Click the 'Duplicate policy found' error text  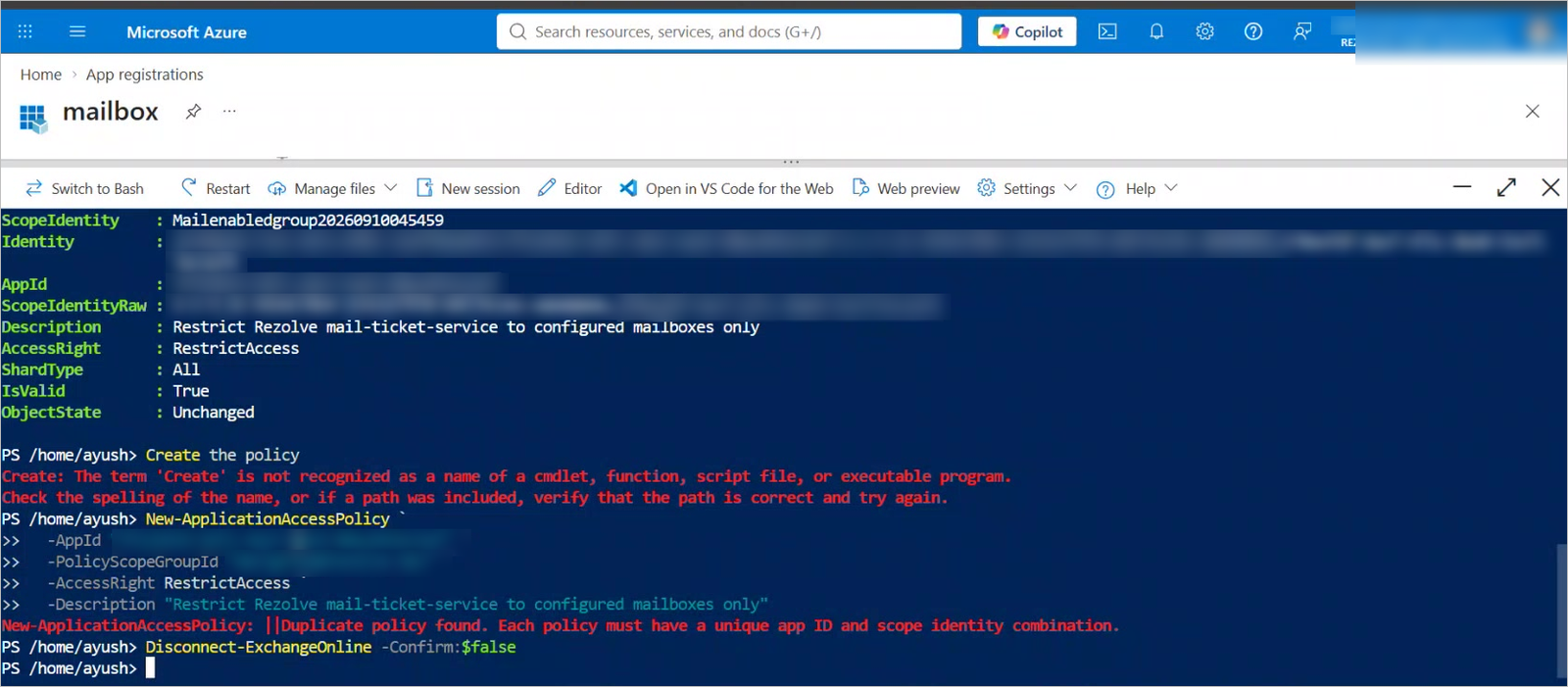[383, 625]
